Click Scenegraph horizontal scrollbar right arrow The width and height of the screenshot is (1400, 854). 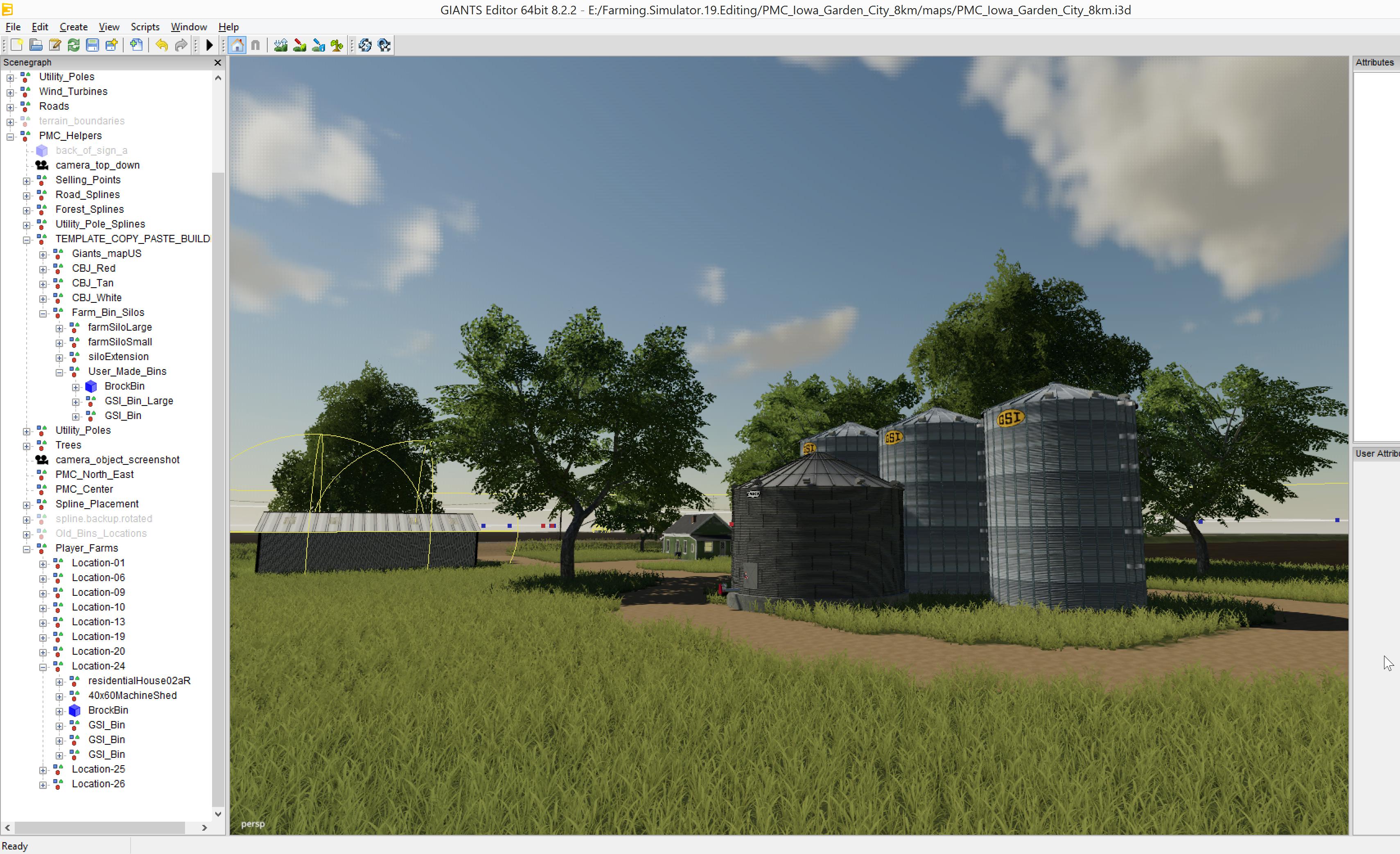point(205,829)
